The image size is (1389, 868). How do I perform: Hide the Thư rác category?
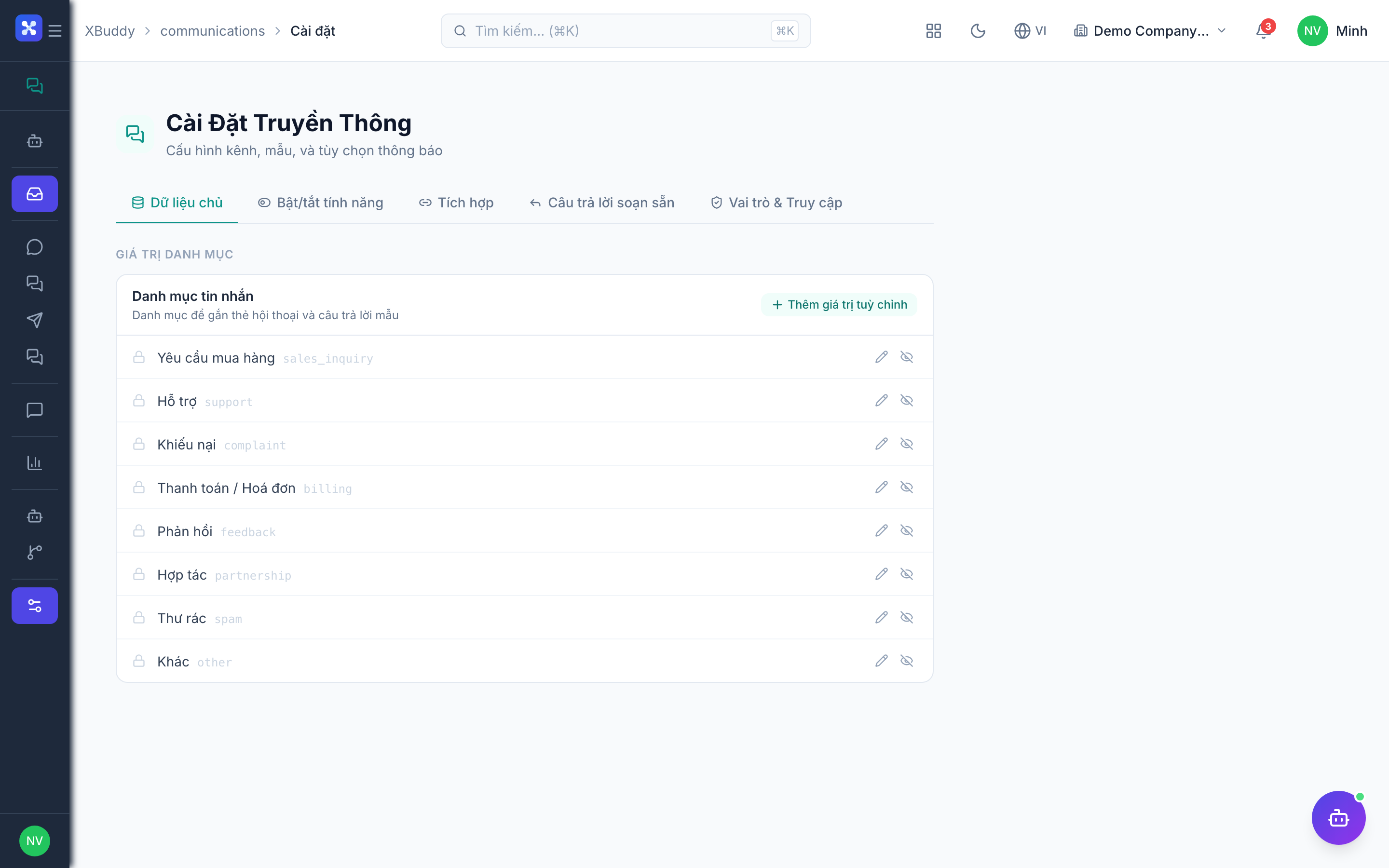click(x=906, y=617)
